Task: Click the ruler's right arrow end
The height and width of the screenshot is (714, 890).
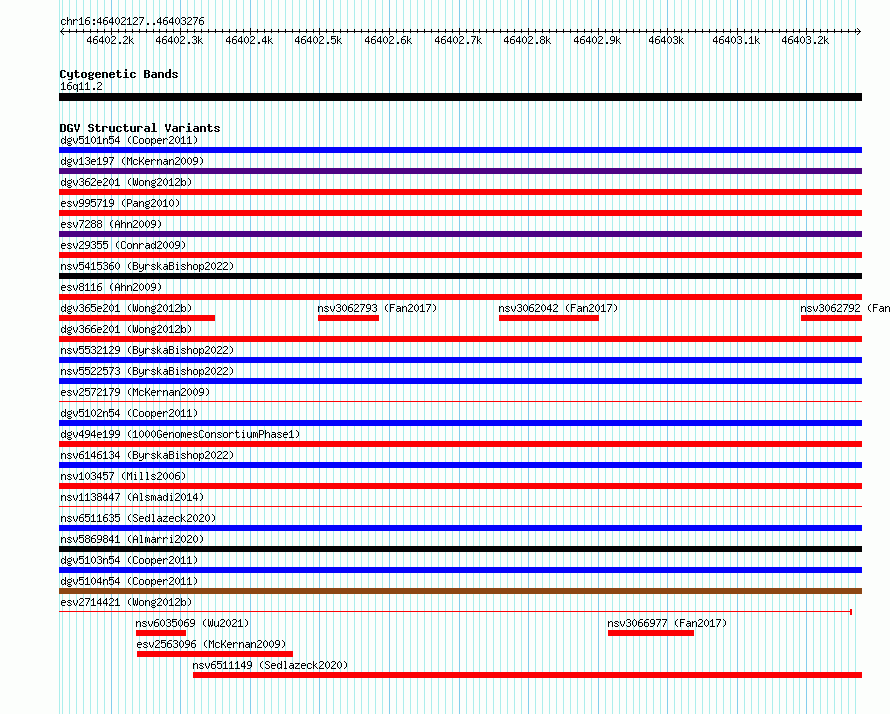Action: point(859,32)
